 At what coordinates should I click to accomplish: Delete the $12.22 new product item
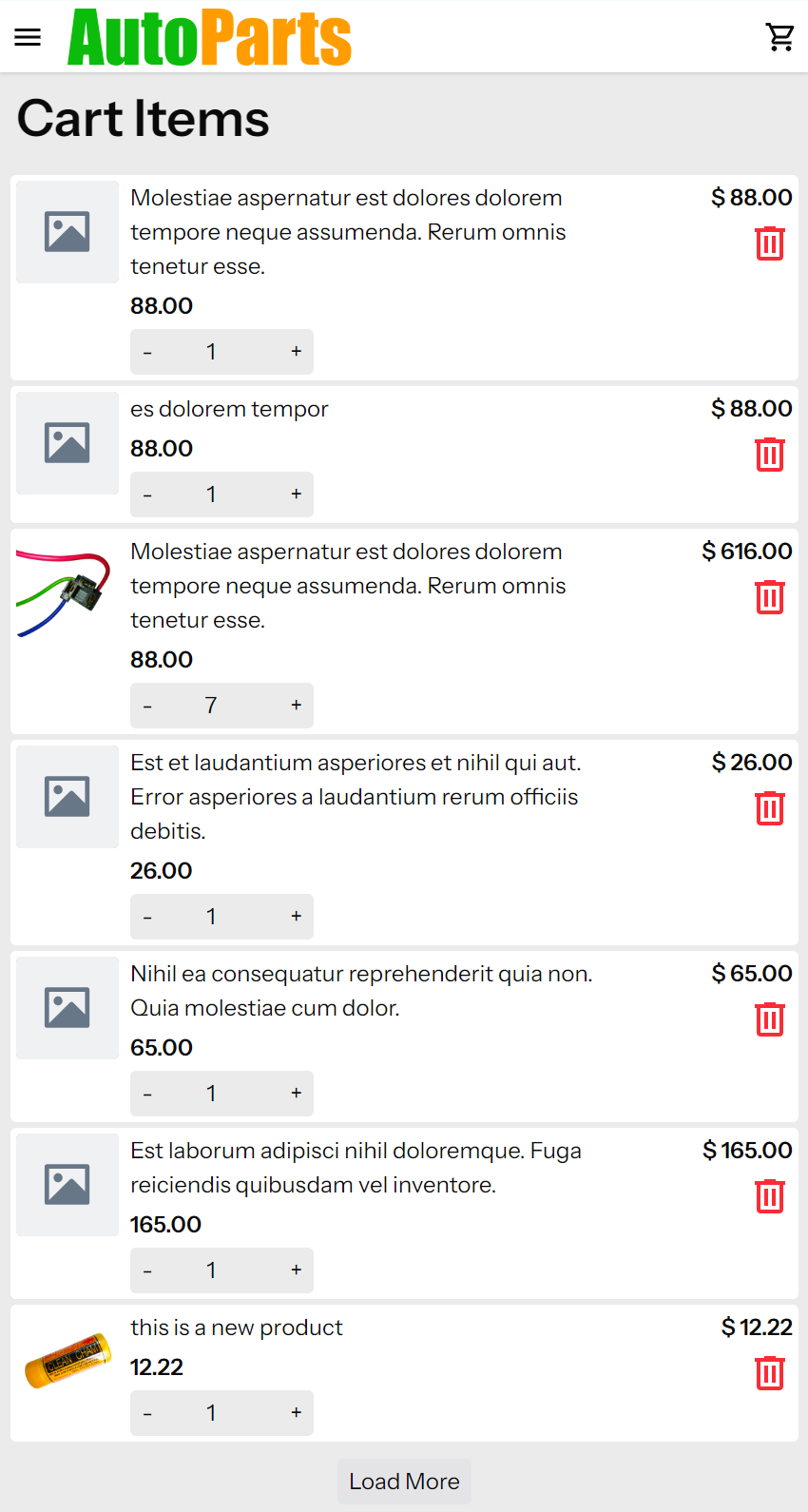click(769, 1373)
